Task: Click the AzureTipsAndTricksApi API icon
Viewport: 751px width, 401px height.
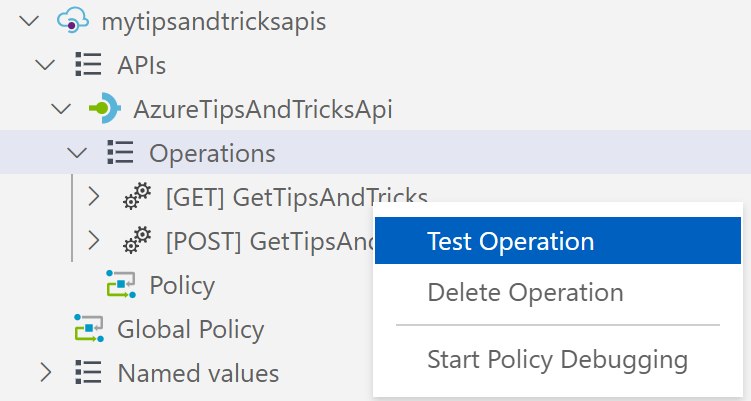Action: pos(104,108)
